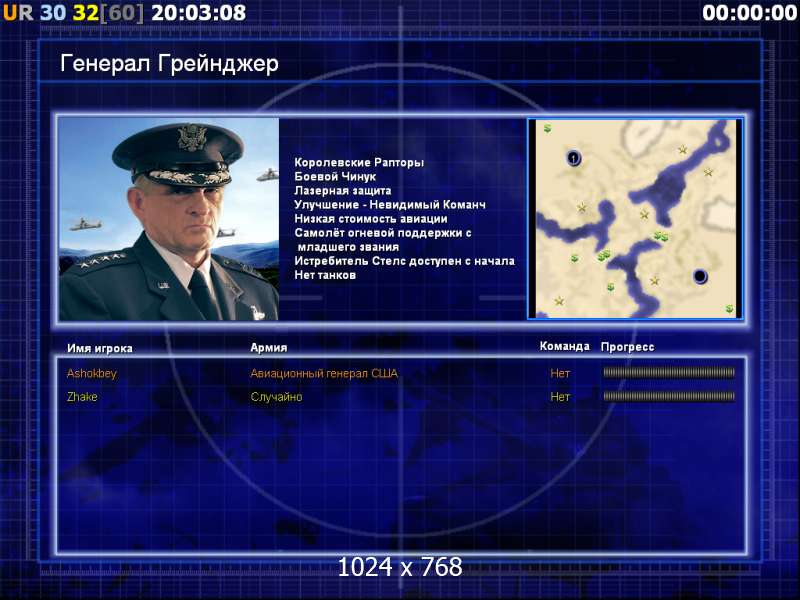The image size is (800, 600).
Task: Click the 'Прогресс' column header
Action: tap(628, 347)
